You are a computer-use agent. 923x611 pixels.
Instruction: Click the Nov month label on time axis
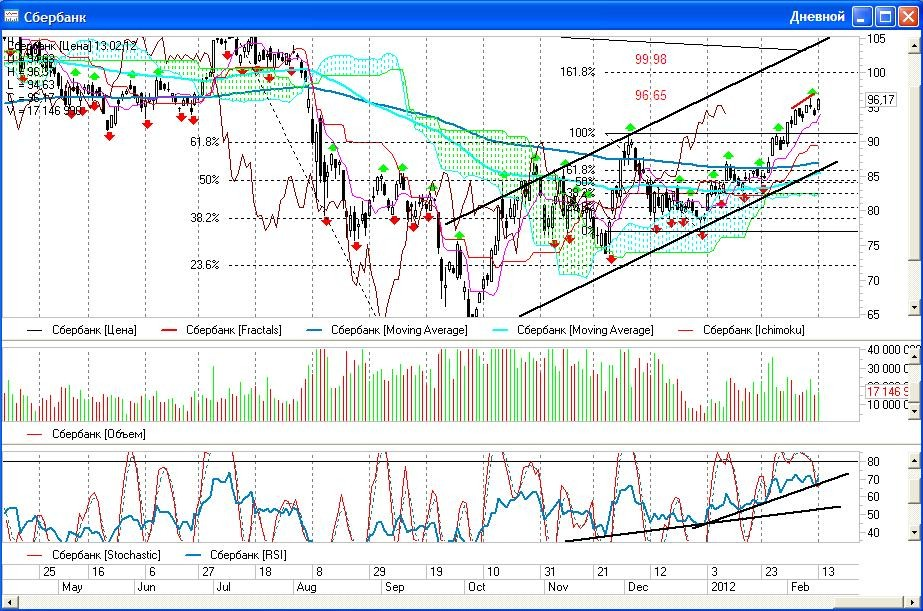point(558,587)
